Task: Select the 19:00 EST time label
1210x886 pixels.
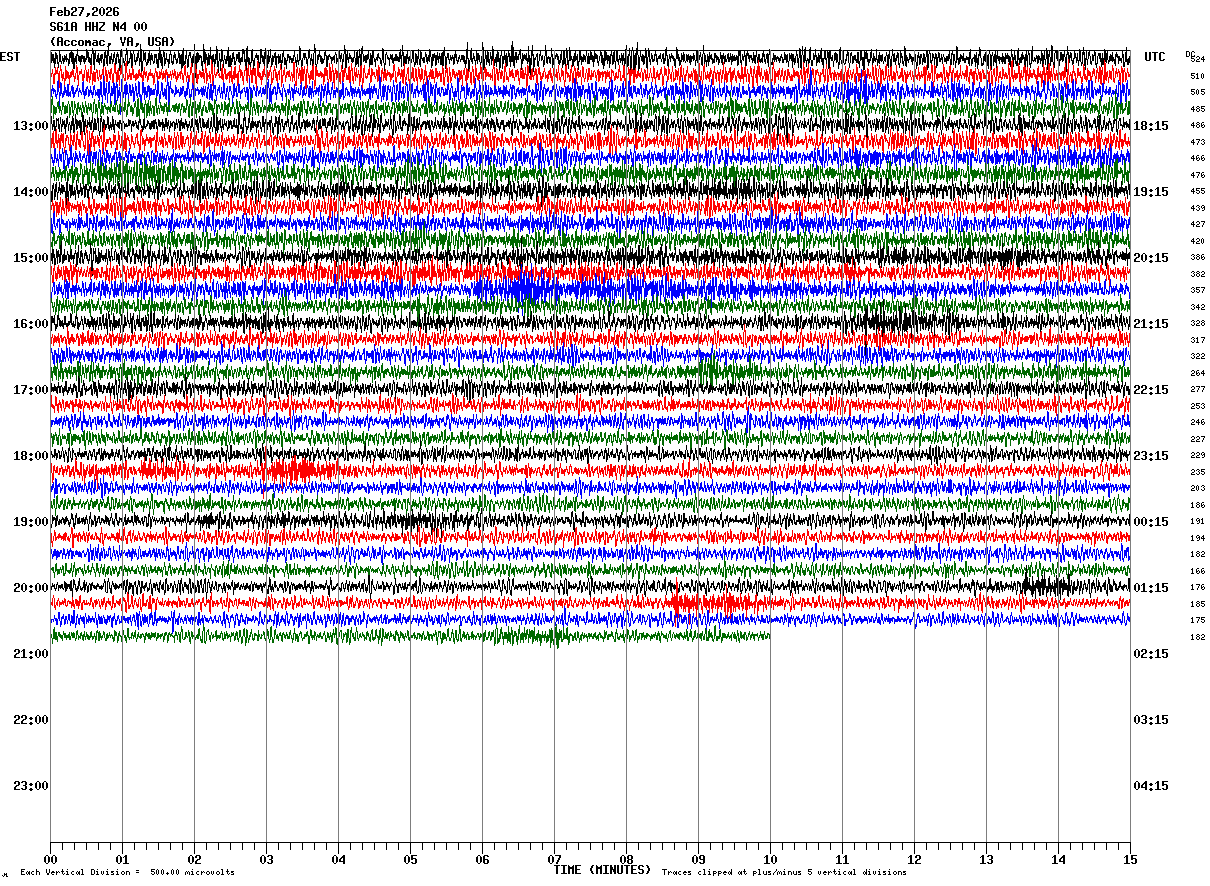Action: [x=31, y=522]
